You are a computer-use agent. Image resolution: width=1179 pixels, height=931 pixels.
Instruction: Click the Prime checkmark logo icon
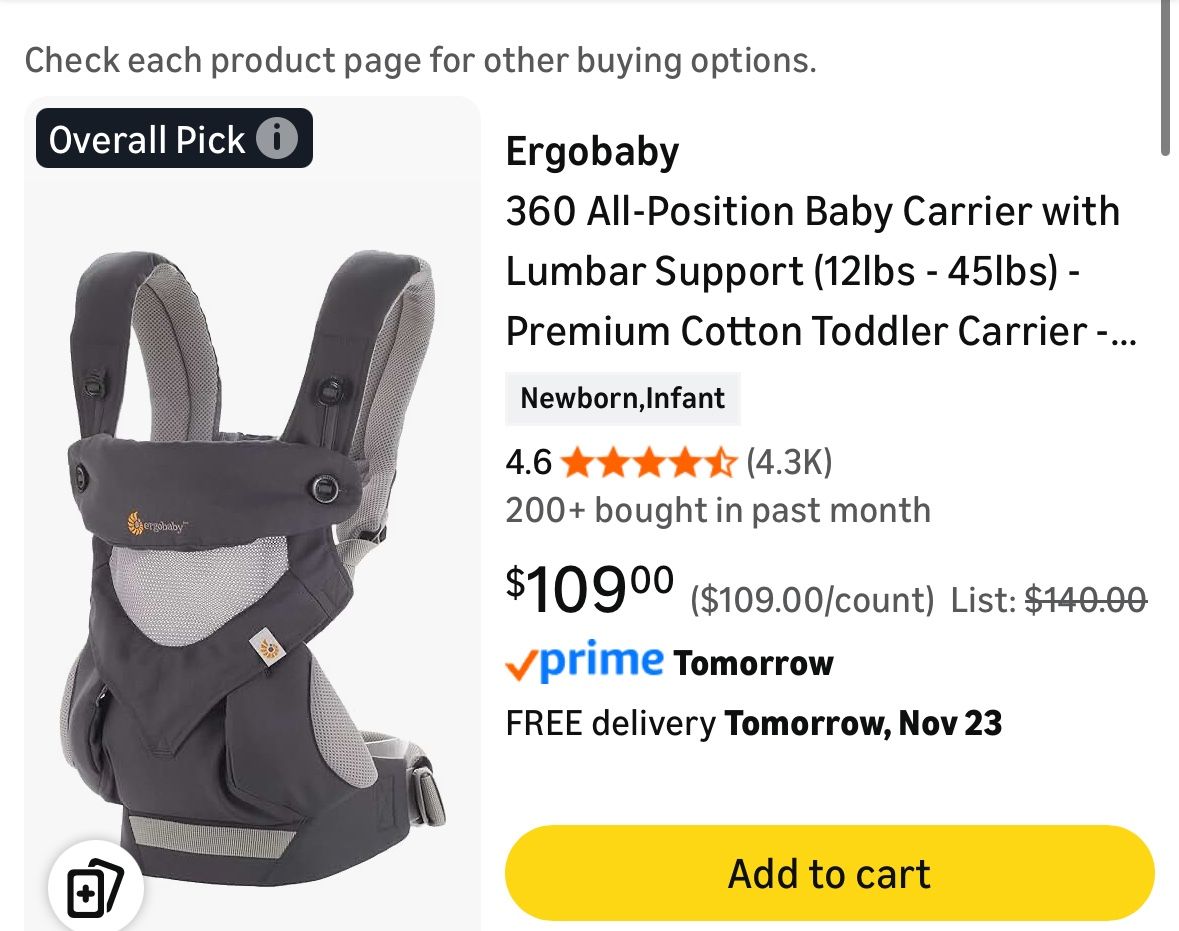(524, 663)
